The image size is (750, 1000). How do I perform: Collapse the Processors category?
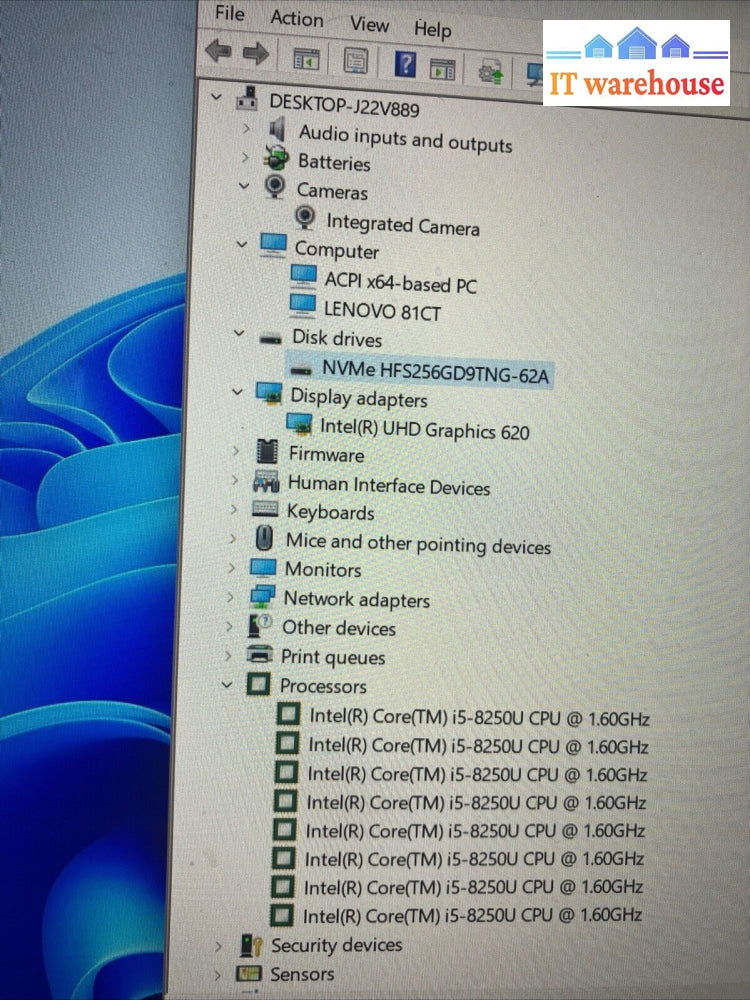226,685
